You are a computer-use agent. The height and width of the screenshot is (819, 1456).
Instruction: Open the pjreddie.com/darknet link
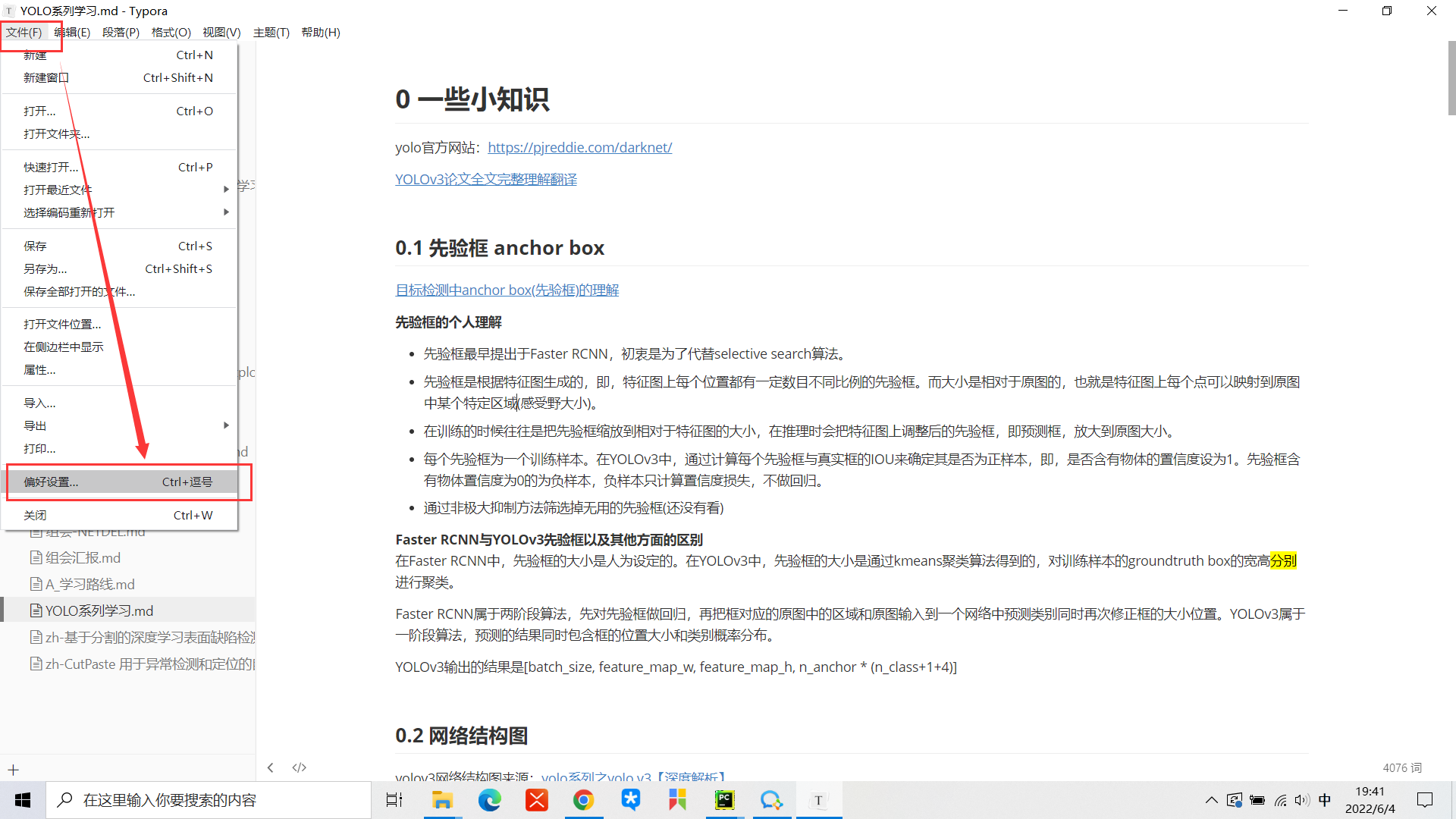click(579, 147)
